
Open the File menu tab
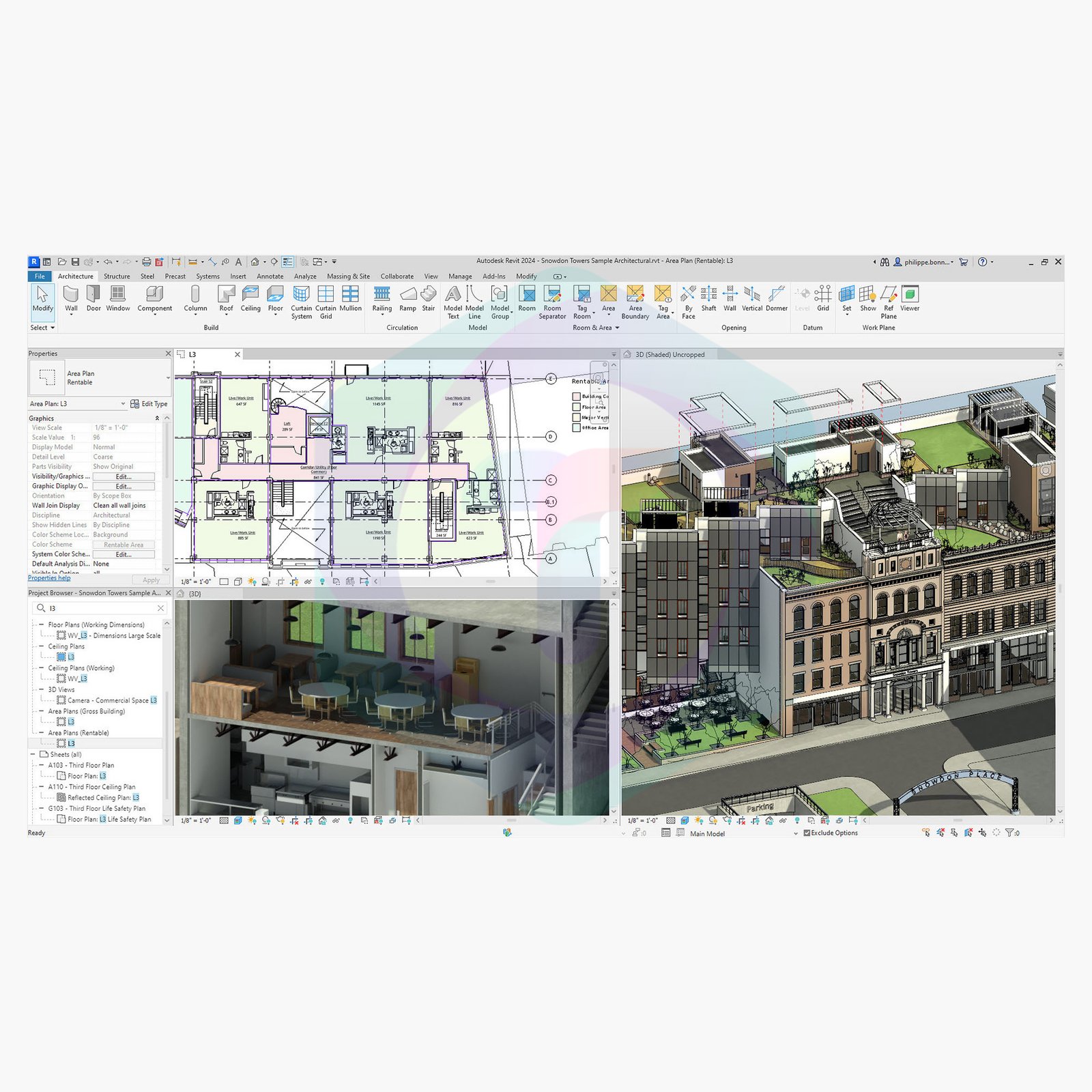(x=40, y=276)
